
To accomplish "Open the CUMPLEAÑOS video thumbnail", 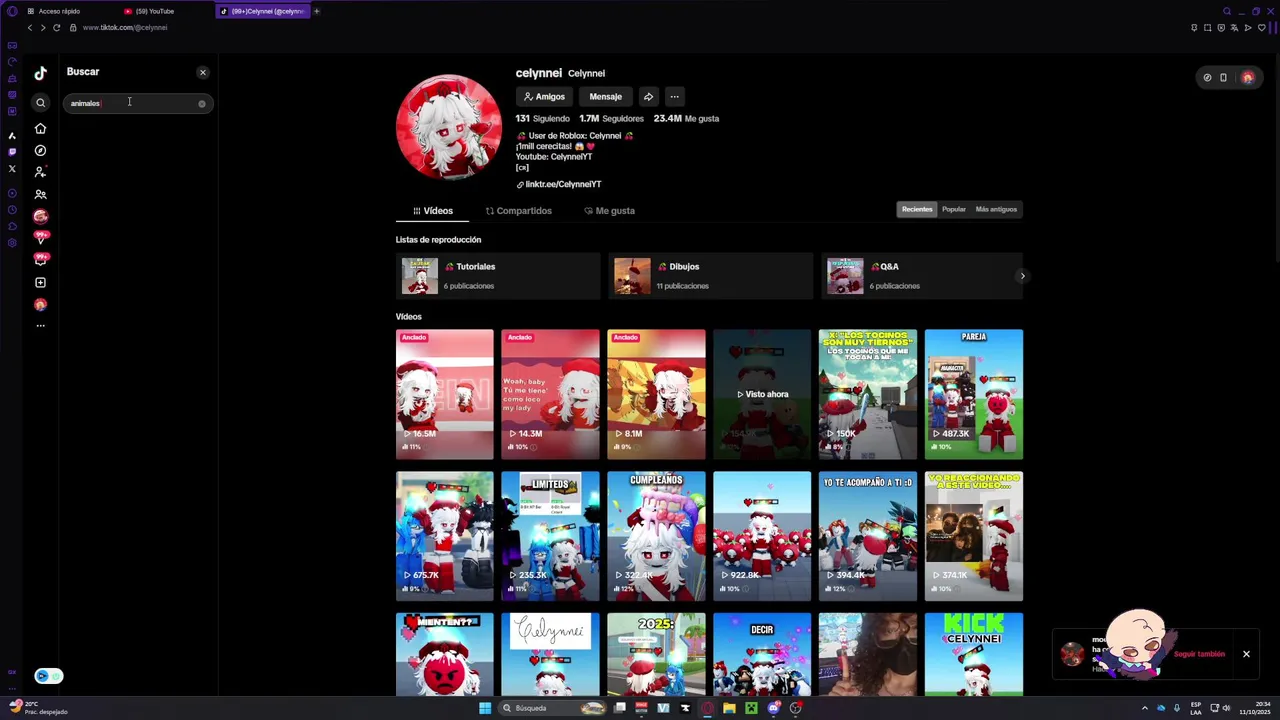I will (656, 536).
